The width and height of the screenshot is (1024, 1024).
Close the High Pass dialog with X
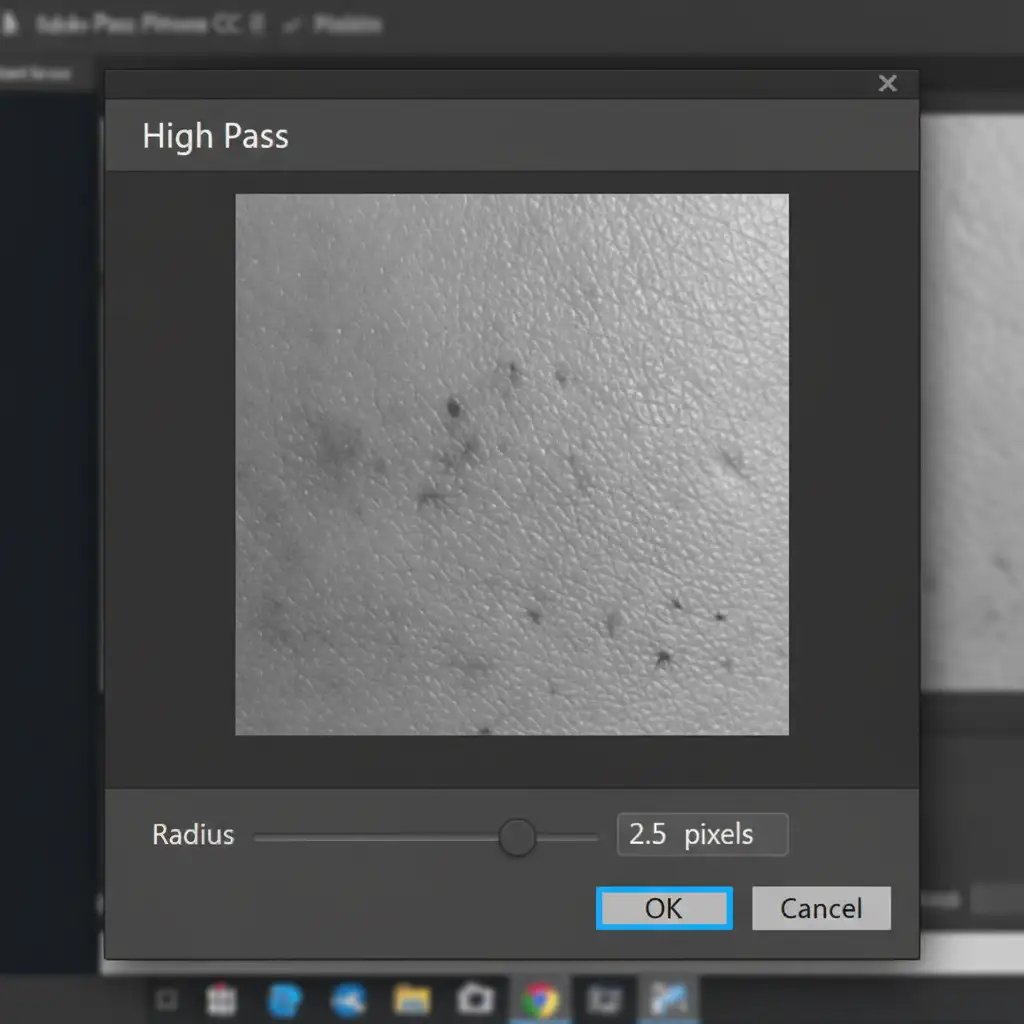click(887, 84)
